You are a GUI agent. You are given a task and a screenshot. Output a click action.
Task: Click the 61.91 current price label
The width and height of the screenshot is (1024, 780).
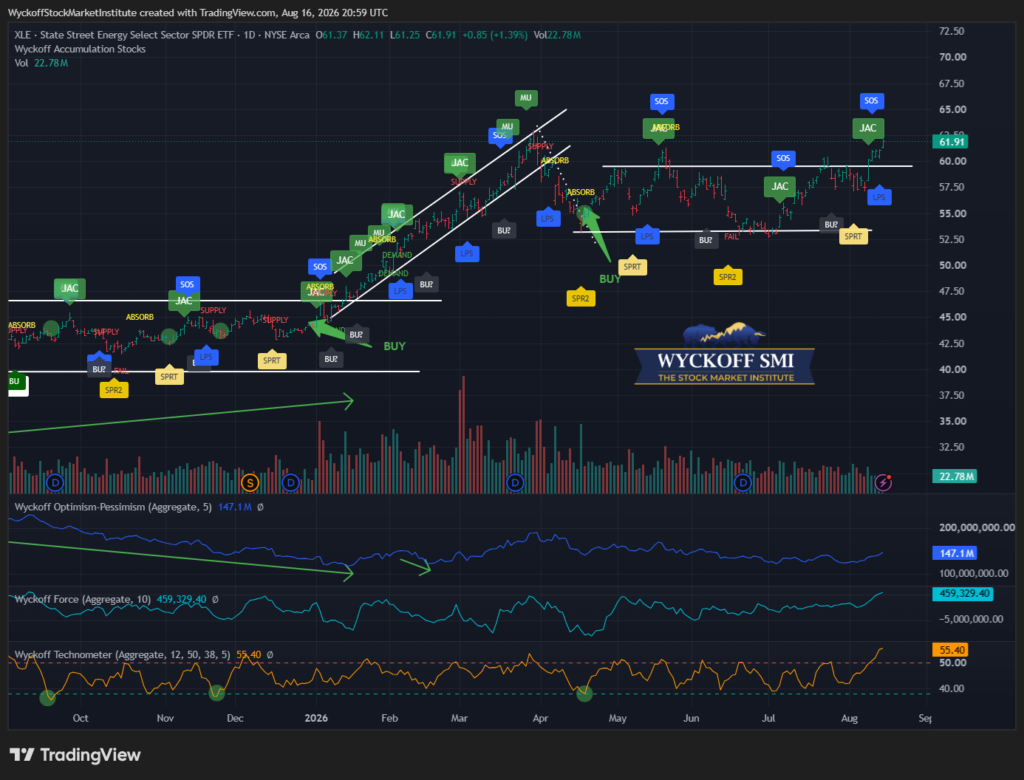pyautogui.click(x=952, y=142)
